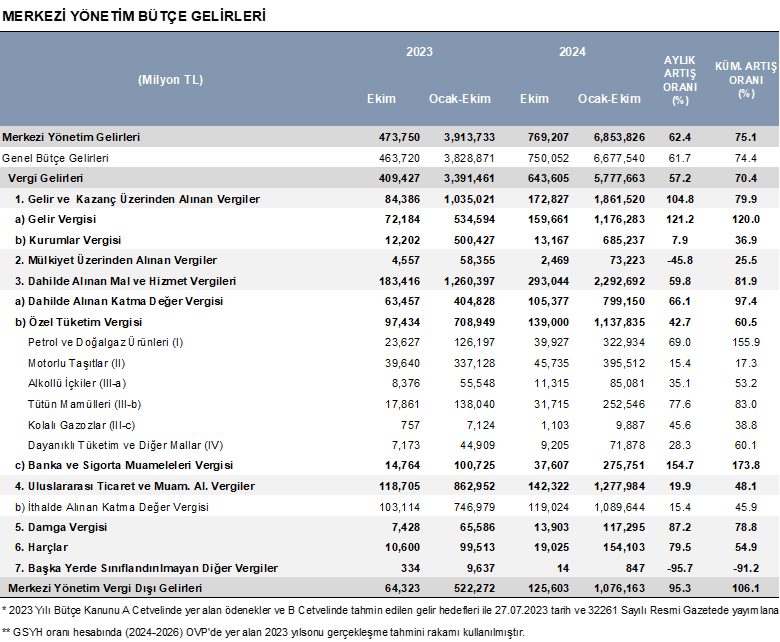
Task: Click Mülkiyet Üzerinden Alınan Vergiler label
Action: (116, 261)
